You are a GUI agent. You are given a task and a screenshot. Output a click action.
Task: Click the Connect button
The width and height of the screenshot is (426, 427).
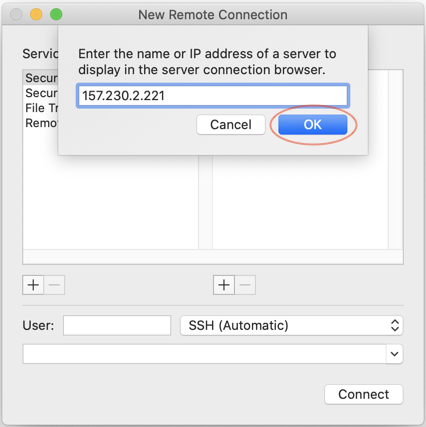point(363,394)
